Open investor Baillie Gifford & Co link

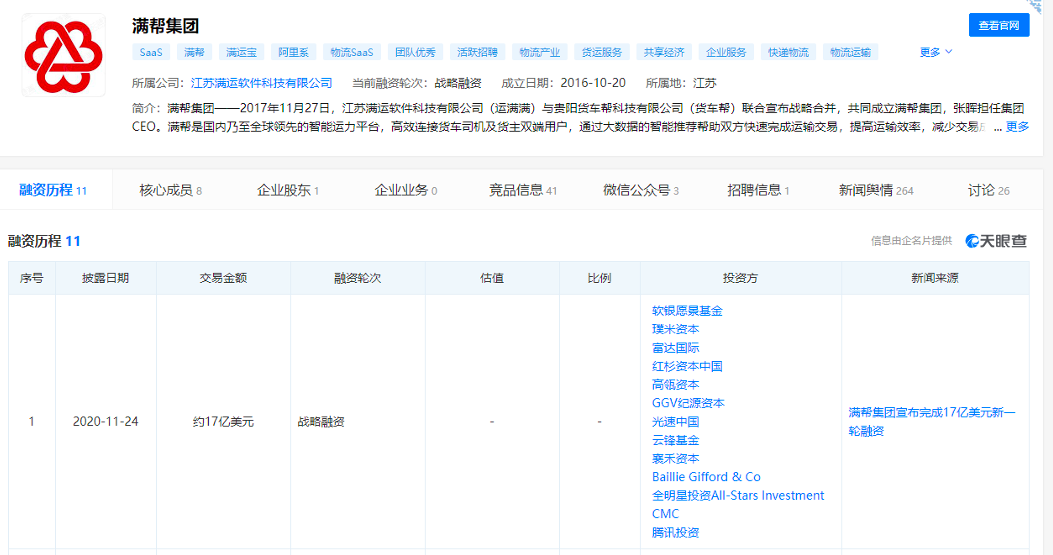coord(706,477)
